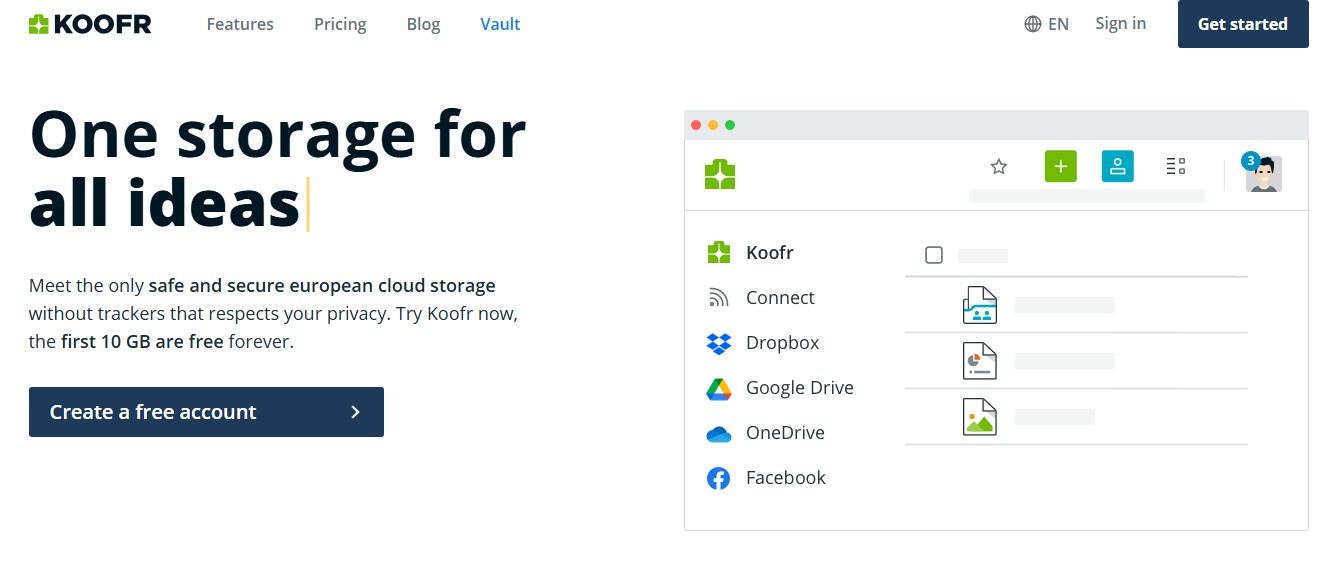
Task: Open the Blog link
Action: click(x=423, y=24)
